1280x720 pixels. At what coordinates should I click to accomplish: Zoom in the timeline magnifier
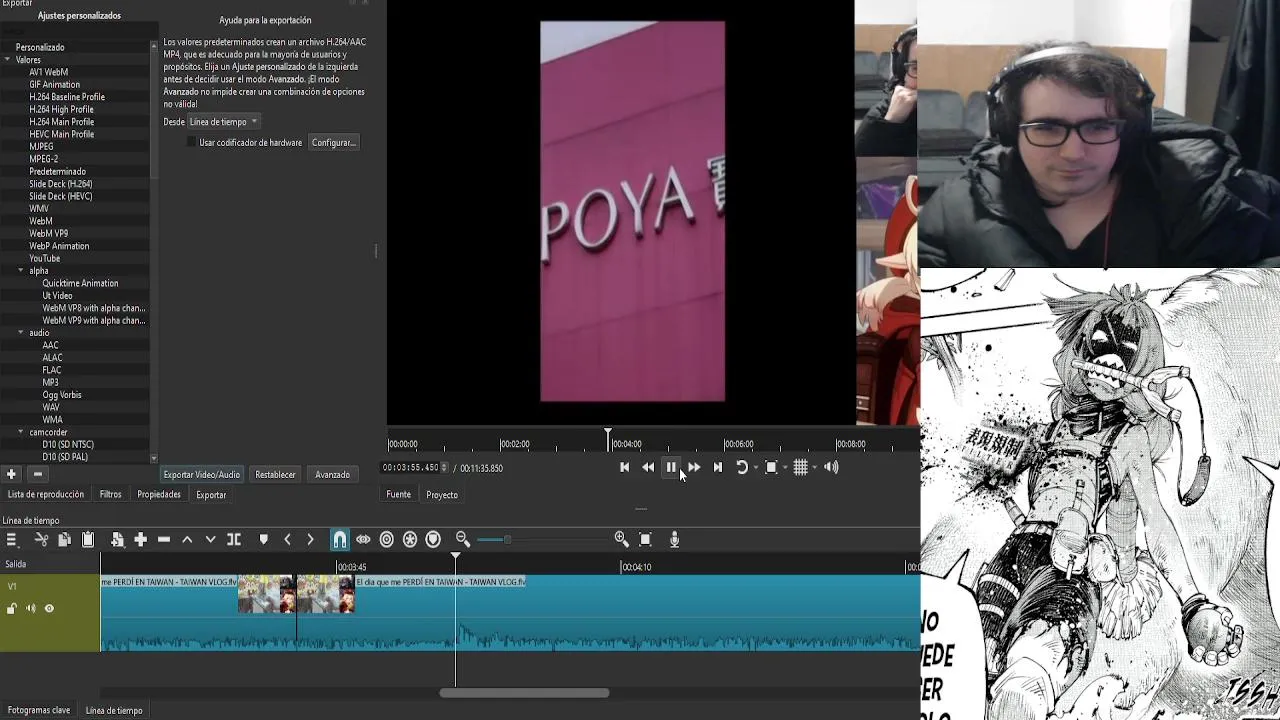coord(622,540)
